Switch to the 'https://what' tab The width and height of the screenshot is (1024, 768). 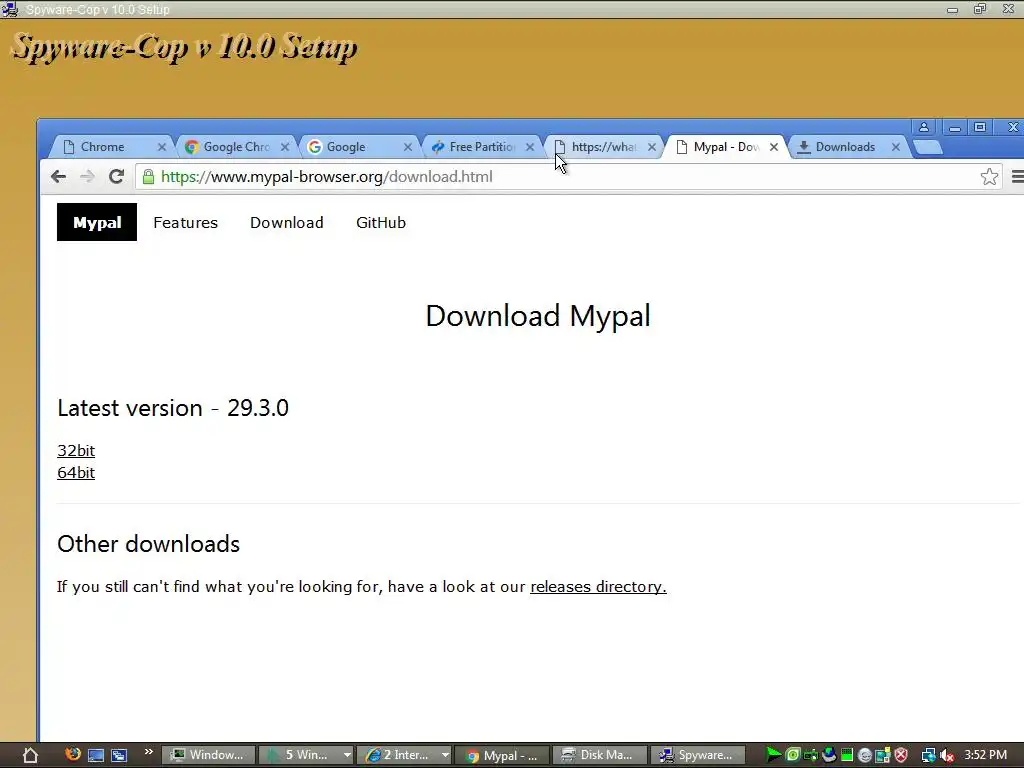(603, 147)
